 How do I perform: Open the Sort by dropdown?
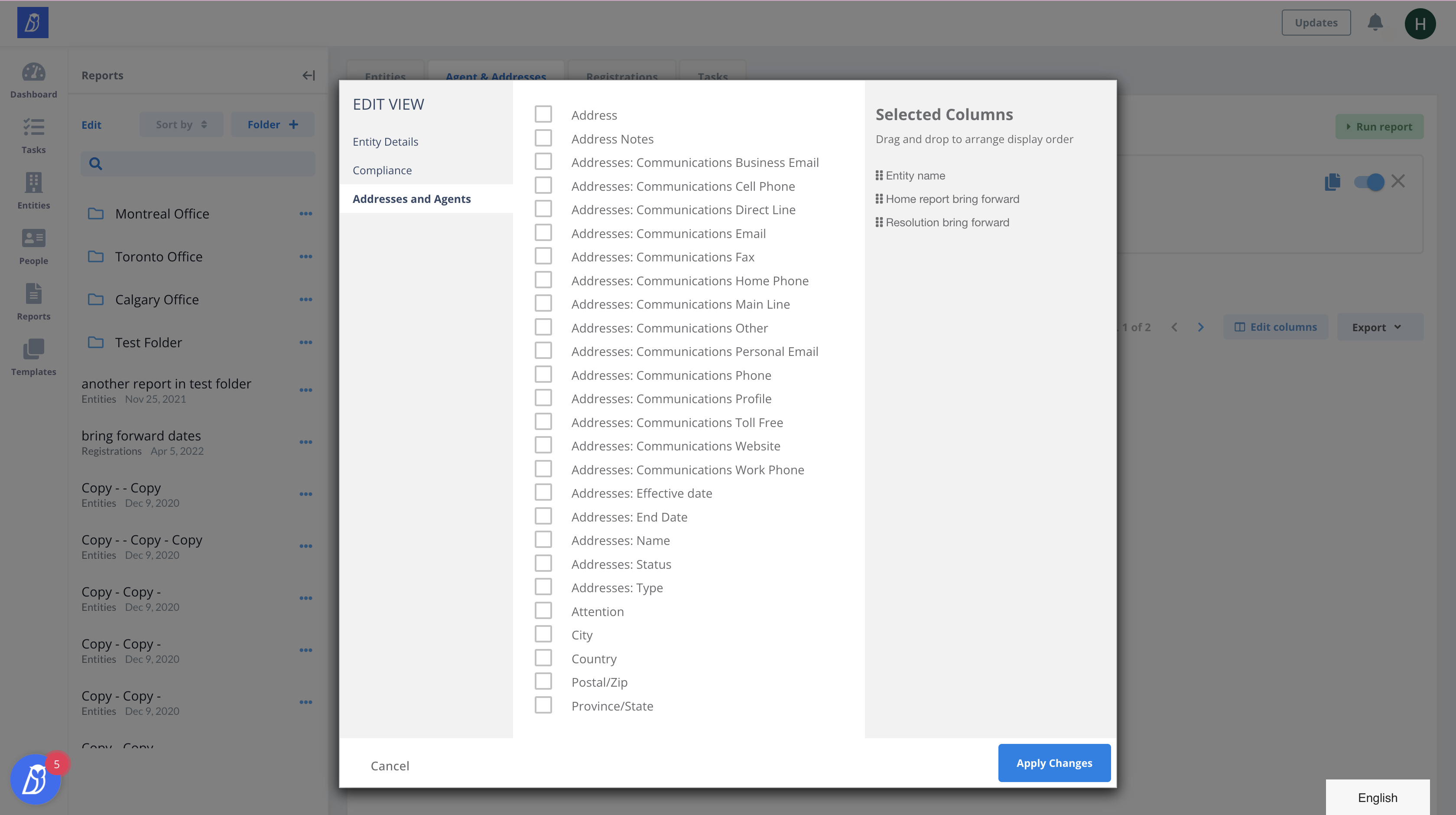pyautogui.click(x=181, y=124)
